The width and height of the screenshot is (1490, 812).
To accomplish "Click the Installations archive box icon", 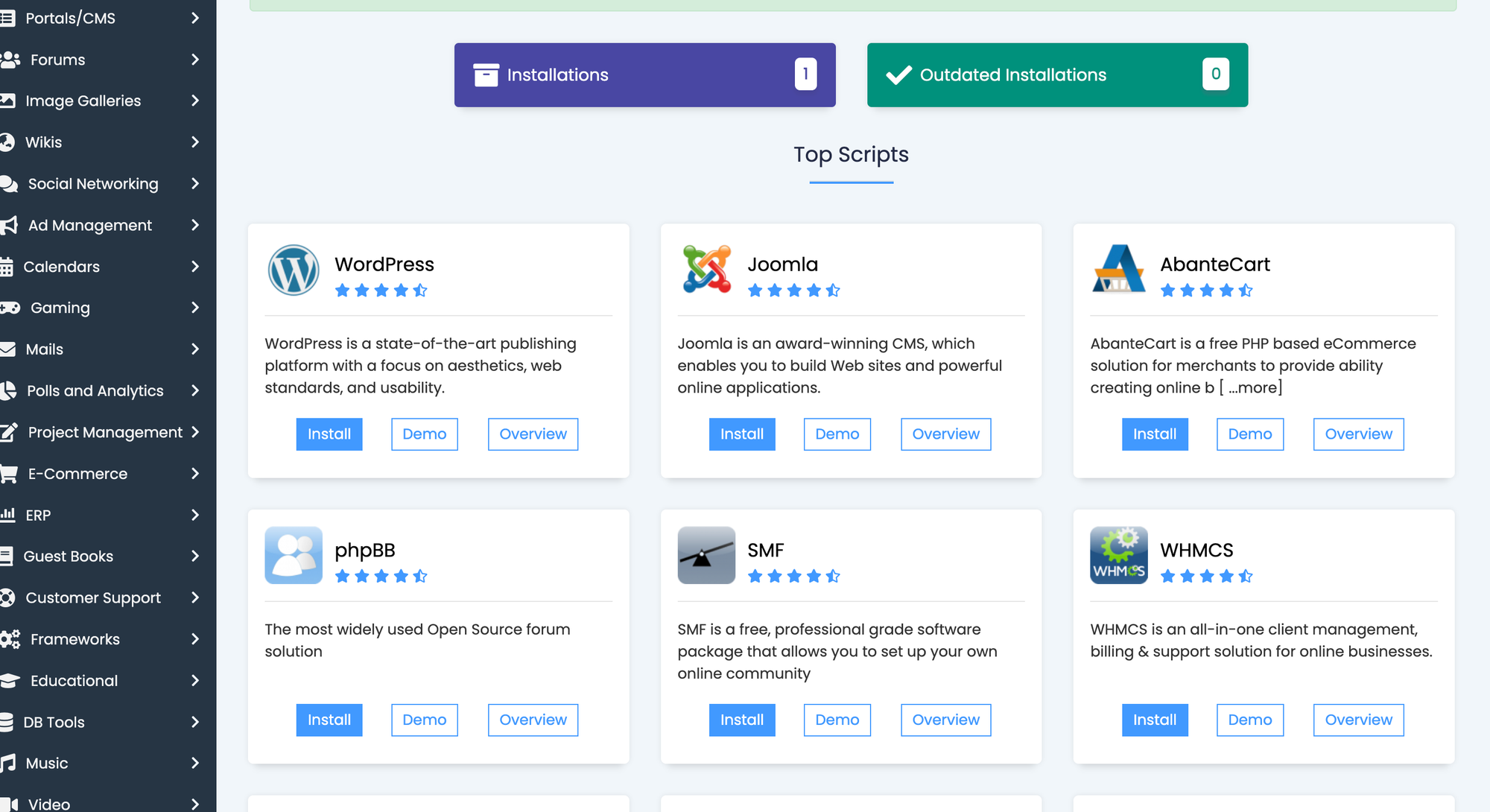I will tap(486, 74).
